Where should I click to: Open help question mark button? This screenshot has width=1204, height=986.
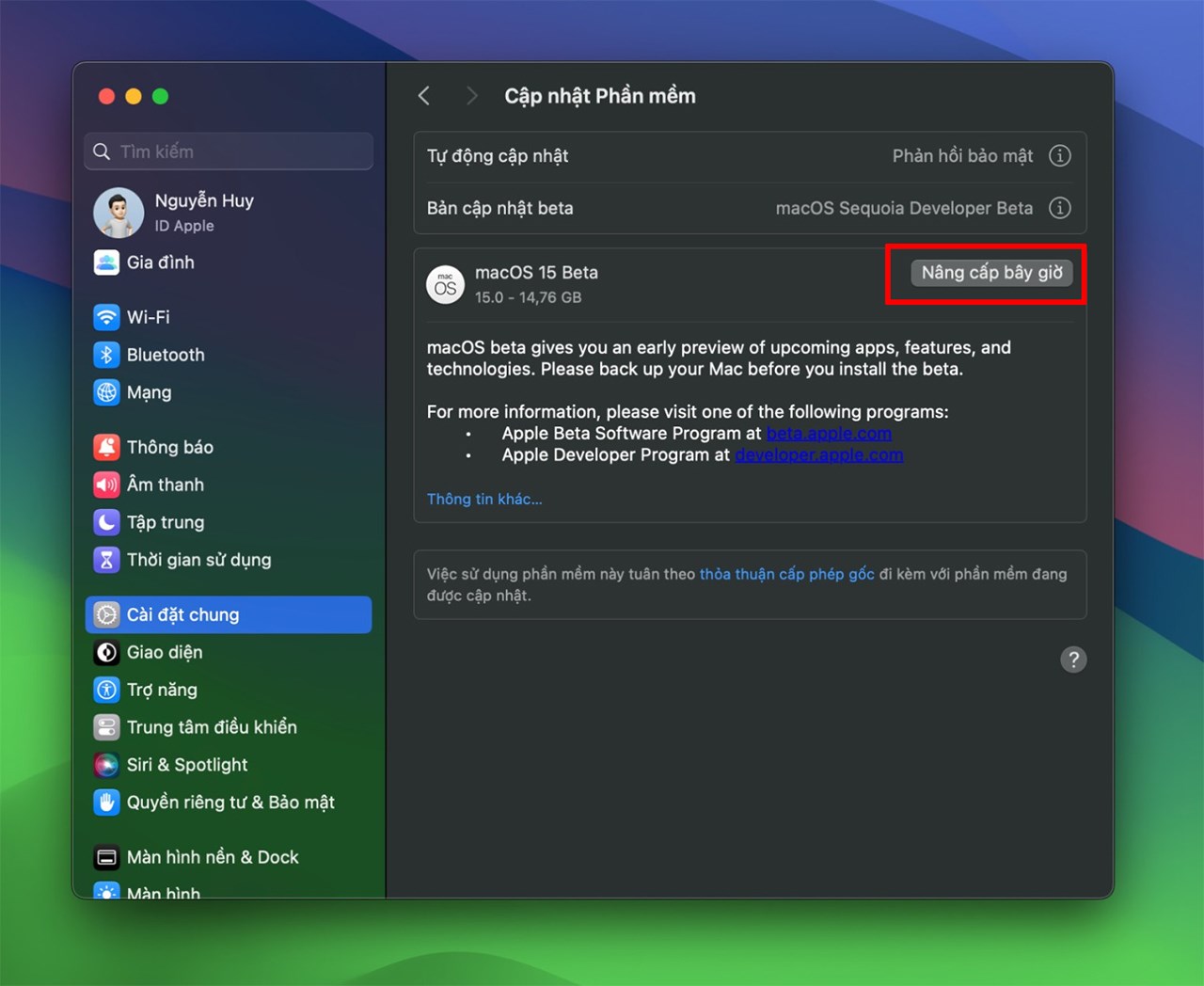[1073, 660]
